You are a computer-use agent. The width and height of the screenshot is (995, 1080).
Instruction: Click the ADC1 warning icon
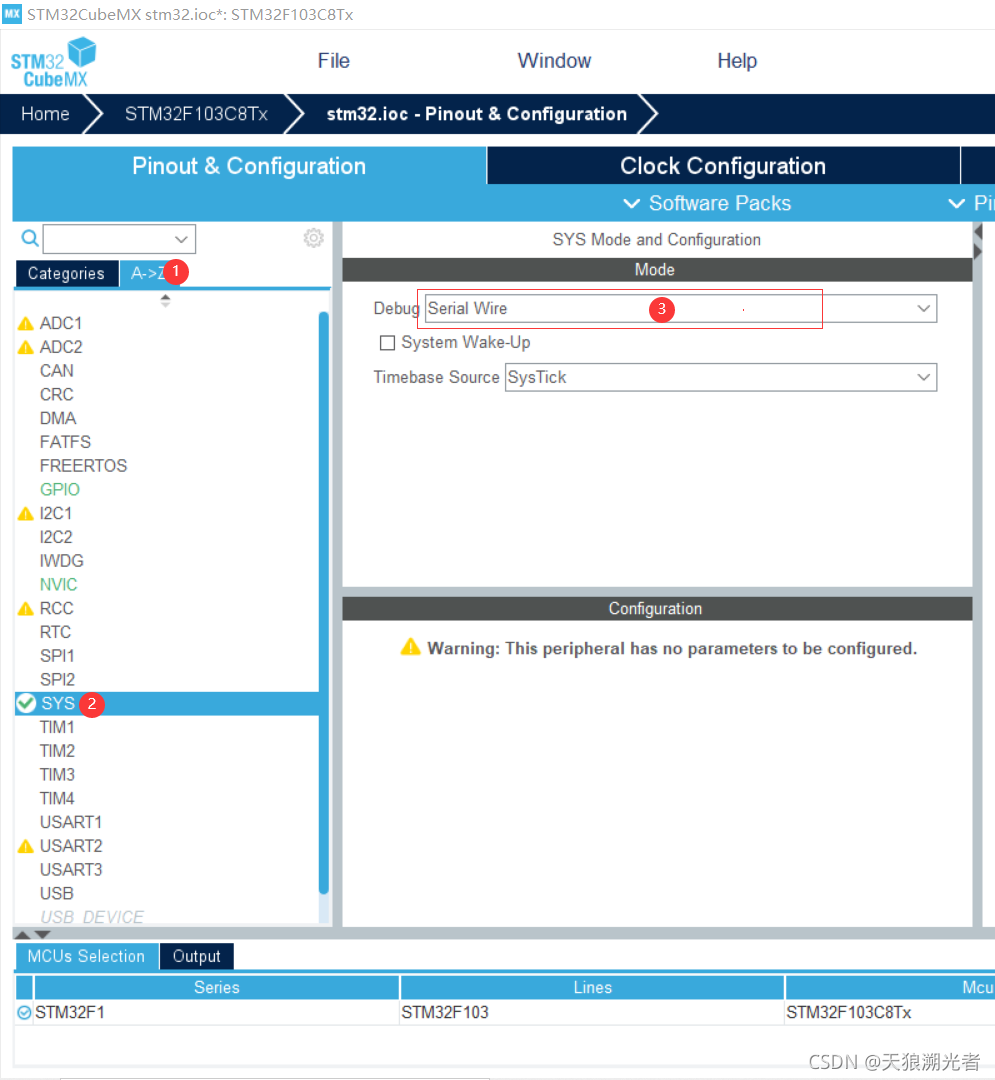tap(25, 323)
